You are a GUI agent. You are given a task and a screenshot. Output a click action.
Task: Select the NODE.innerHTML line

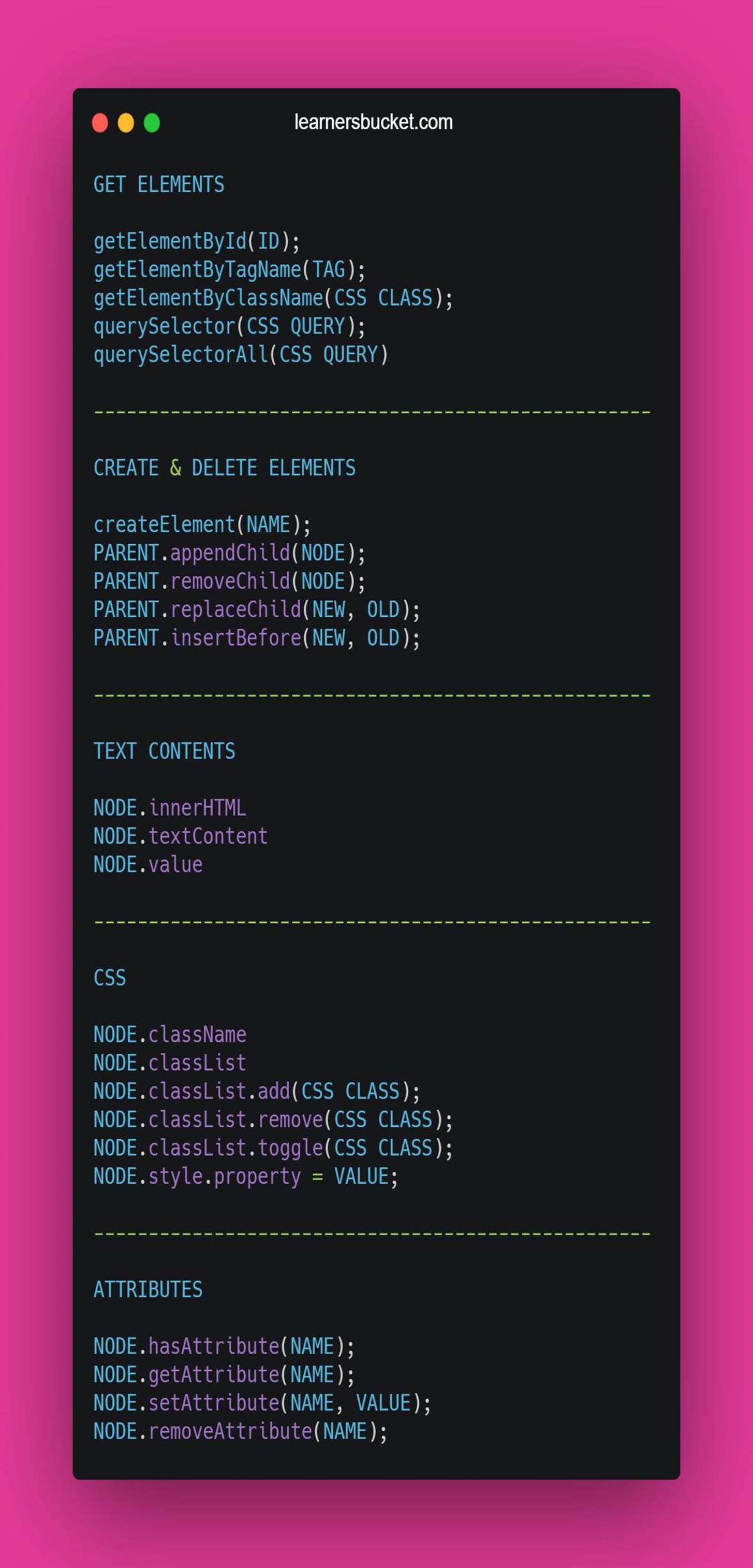(x=170, y=808)
